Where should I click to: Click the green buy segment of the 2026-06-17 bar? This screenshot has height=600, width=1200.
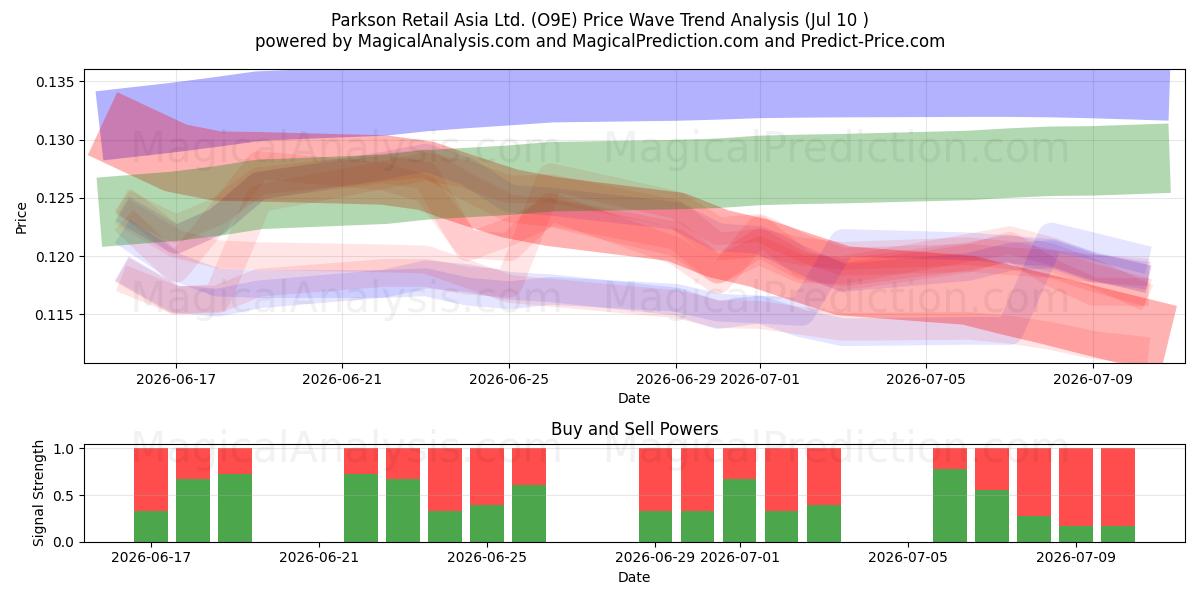[x=151, y=526]
